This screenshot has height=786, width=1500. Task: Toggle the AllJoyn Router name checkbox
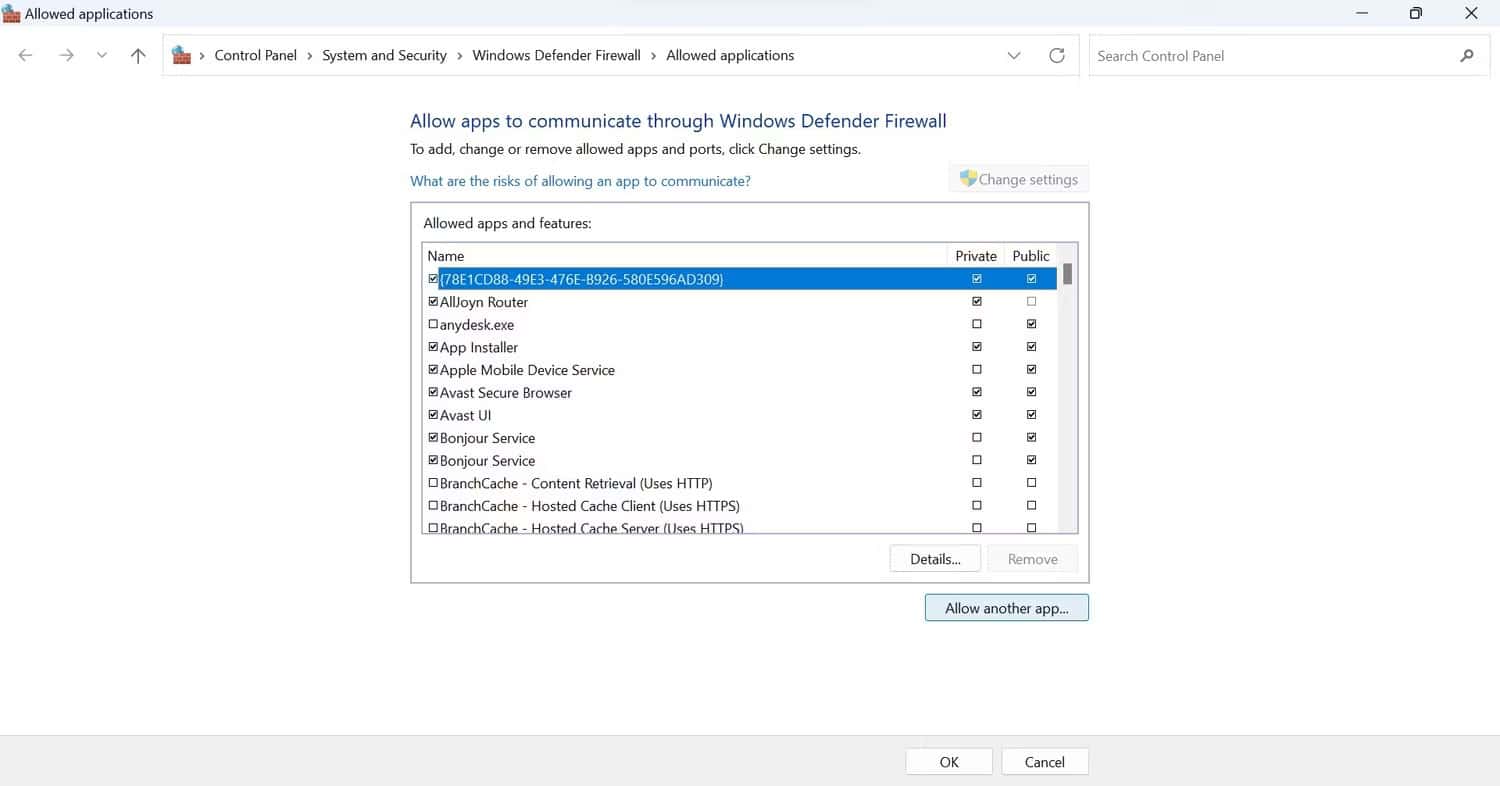433,302
